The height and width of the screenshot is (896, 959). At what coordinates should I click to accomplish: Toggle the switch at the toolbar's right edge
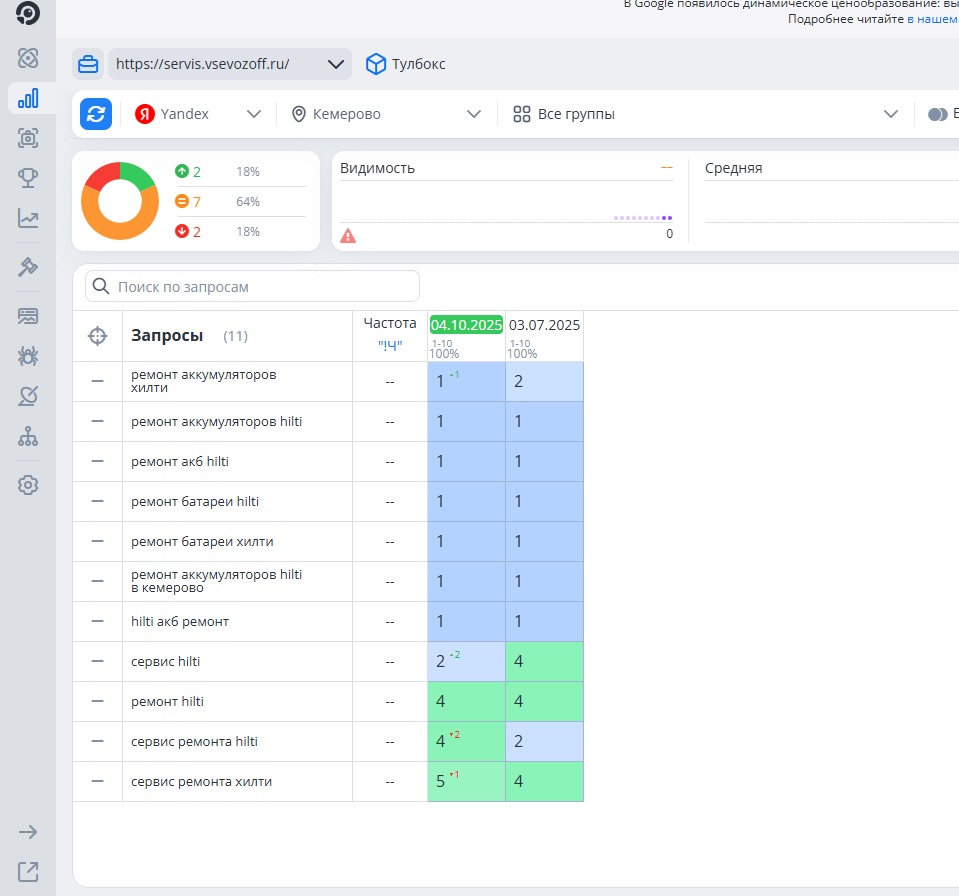pyautogui.click(x=937, y=114)
